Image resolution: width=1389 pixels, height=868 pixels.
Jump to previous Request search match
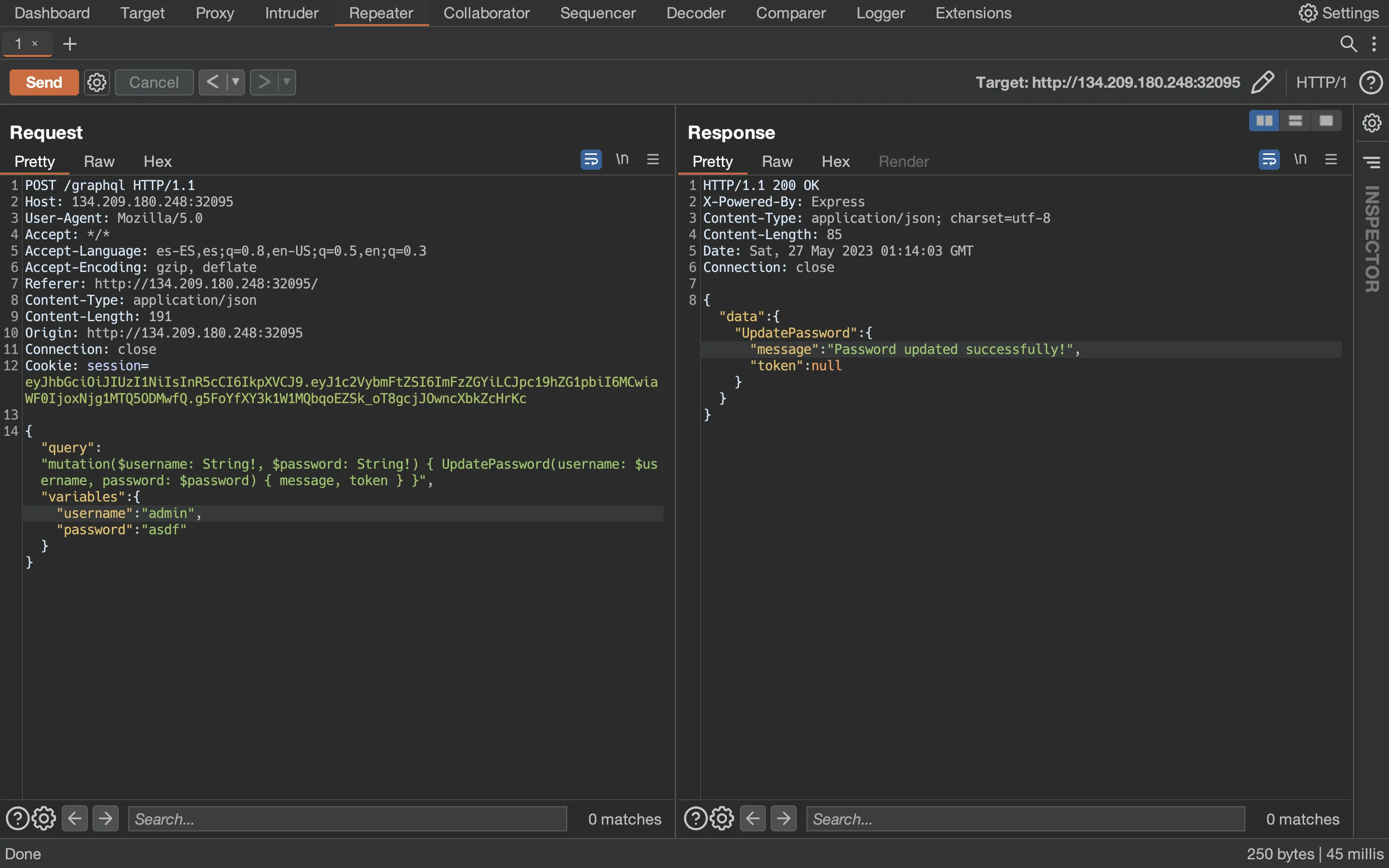(75, 819)
